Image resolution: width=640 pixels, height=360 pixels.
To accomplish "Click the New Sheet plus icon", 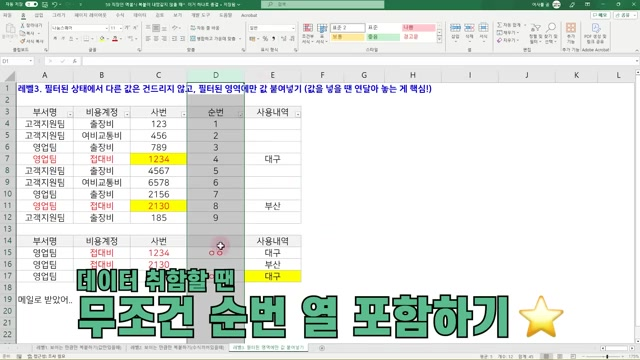I will click(322, 348).
